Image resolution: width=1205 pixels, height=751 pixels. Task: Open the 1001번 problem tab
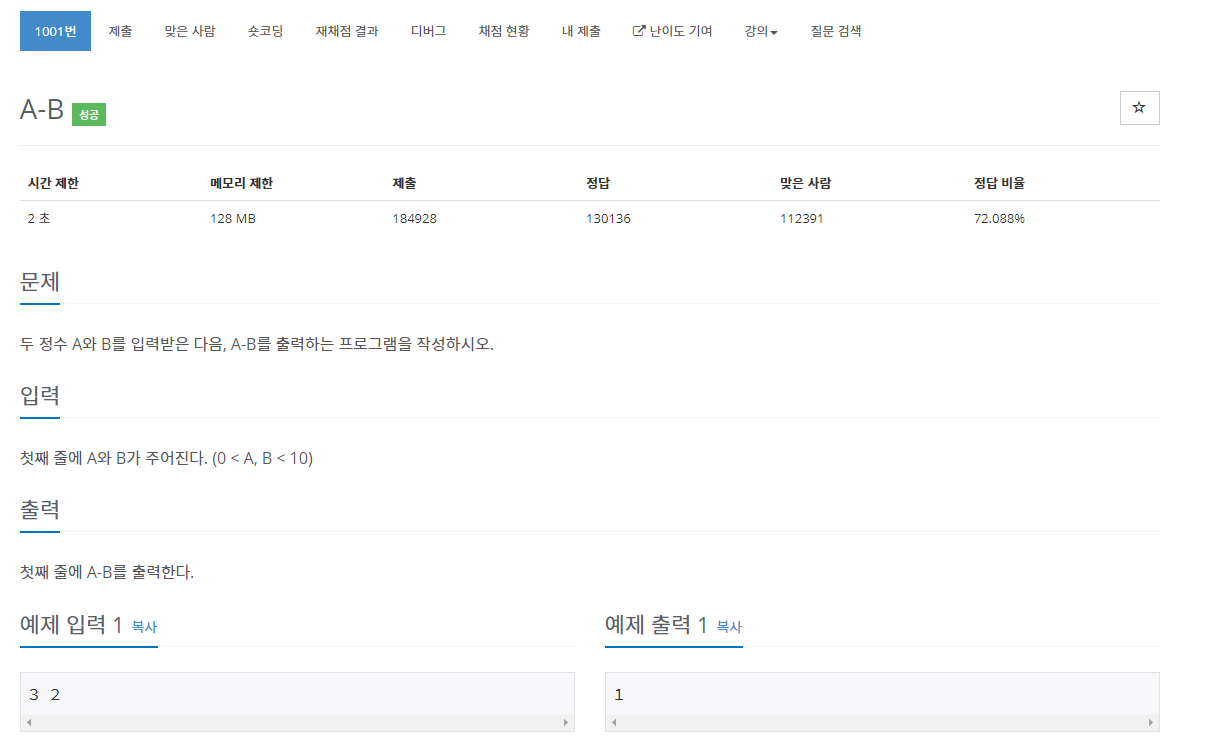coord(55,31)
